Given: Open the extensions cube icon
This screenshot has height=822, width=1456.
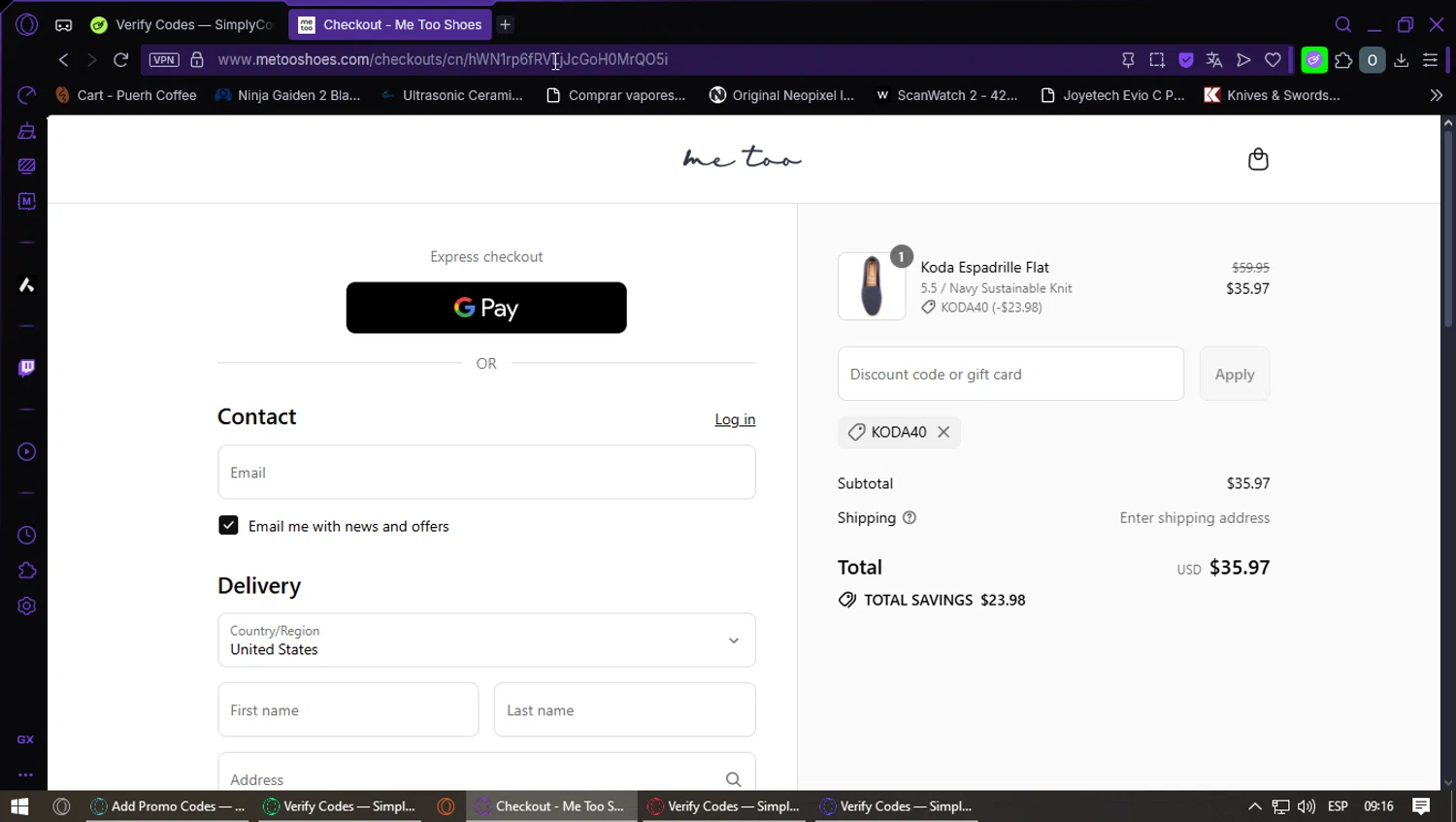Looking at the screenshot, I should pyautogui.click(x=1343, y=60).
